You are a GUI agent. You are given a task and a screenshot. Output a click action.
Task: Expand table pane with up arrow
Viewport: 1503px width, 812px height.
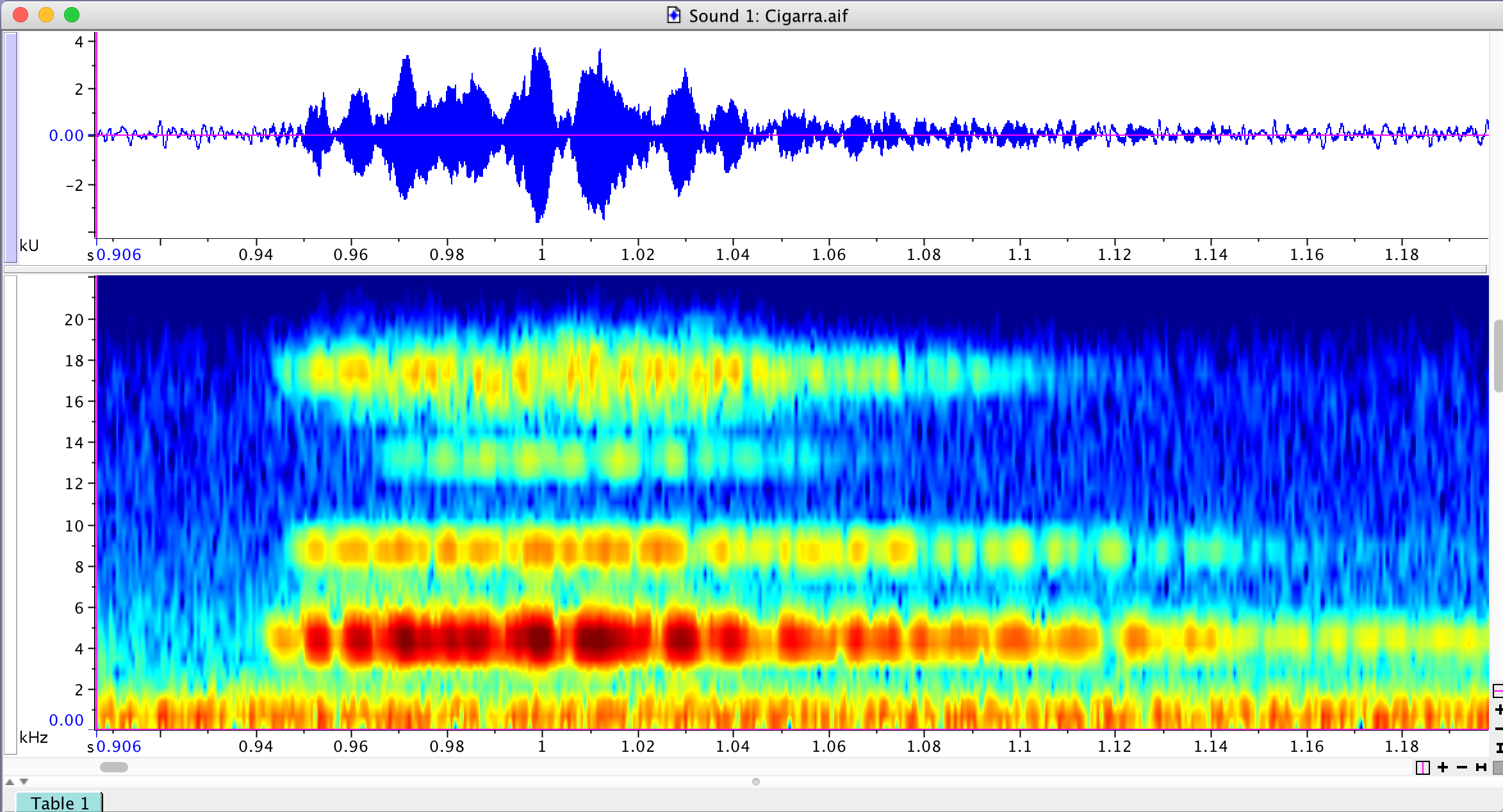10,782
